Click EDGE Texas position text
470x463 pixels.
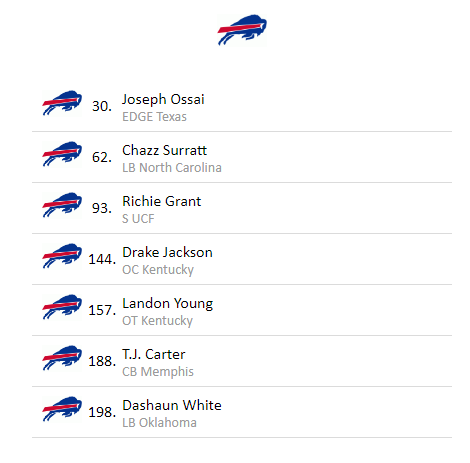(x=154, y=117)
